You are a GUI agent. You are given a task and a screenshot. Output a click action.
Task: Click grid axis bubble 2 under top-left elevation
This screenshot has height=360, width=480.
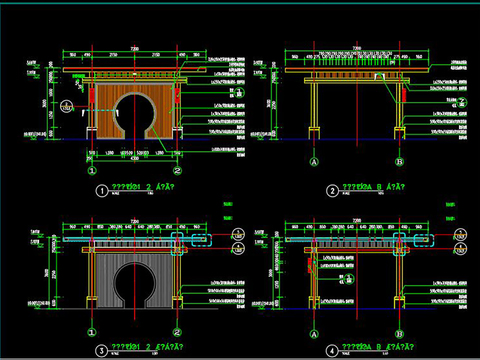click(x=177, y=171)
